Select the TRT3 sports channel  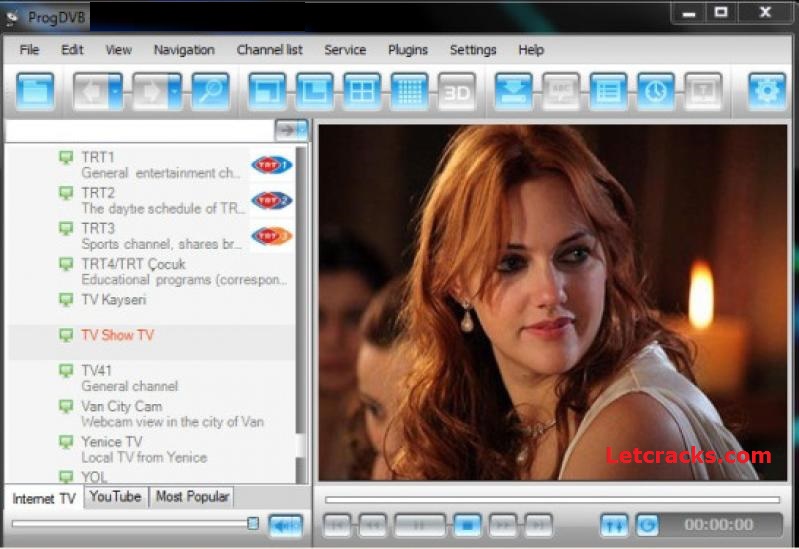(x=150, y=236)
